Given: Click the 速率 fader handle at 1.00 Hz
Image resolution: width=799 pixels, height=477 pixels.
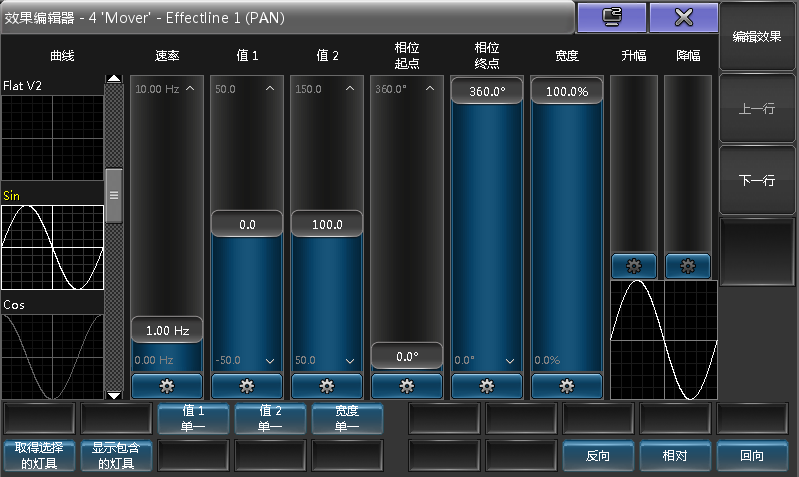Looking at the screenshot, I should coord(167,329).
